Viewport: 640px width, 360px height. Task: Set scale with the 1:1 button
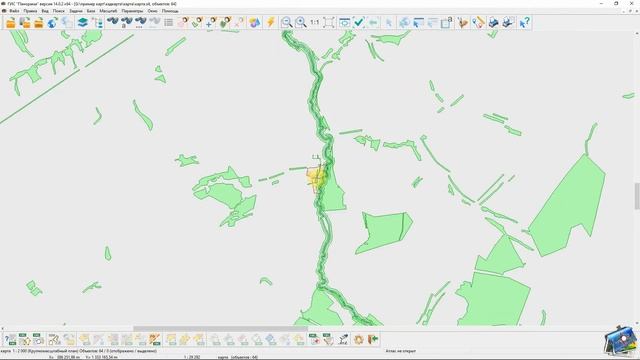(315, 22)
